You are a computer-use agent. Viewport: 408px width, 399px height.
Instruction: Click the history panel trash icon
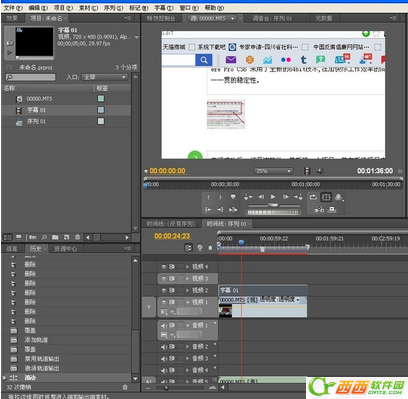[125, 387]
